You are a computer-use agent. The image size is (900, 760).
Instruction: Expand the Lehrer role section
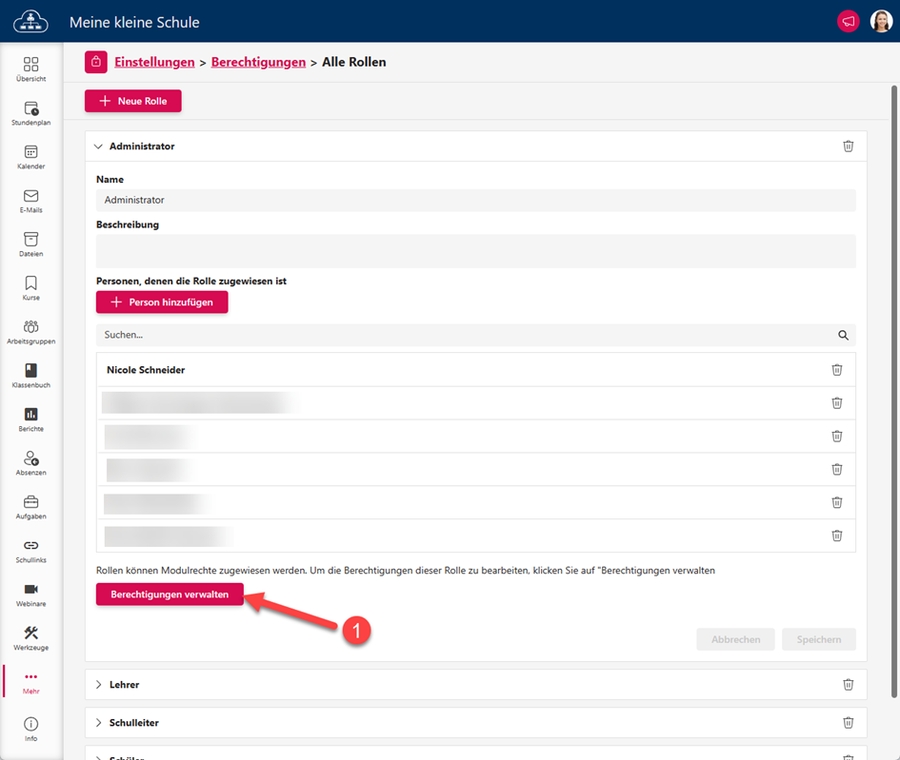[x=98, y=685]
